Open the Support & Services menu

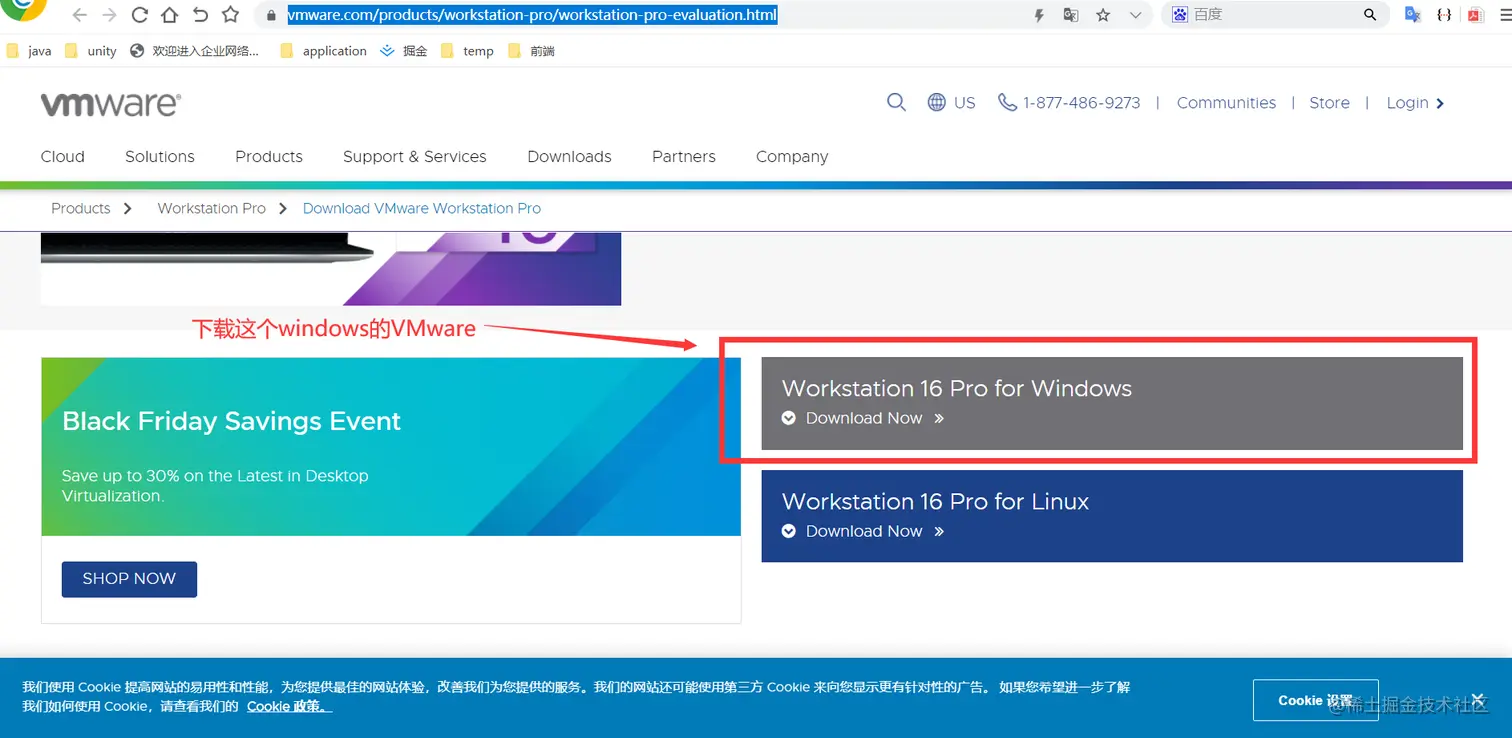[415, 157]
